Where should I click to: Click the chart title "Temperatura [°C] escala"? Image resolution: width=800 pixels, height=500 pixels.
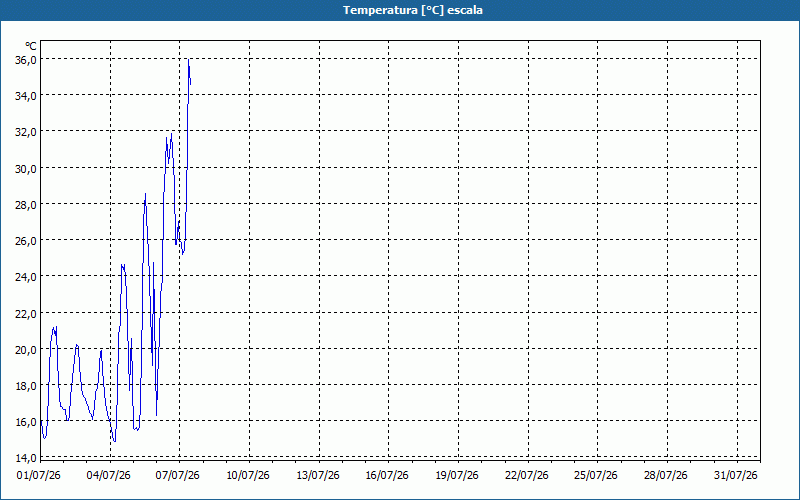coord(413,10)
